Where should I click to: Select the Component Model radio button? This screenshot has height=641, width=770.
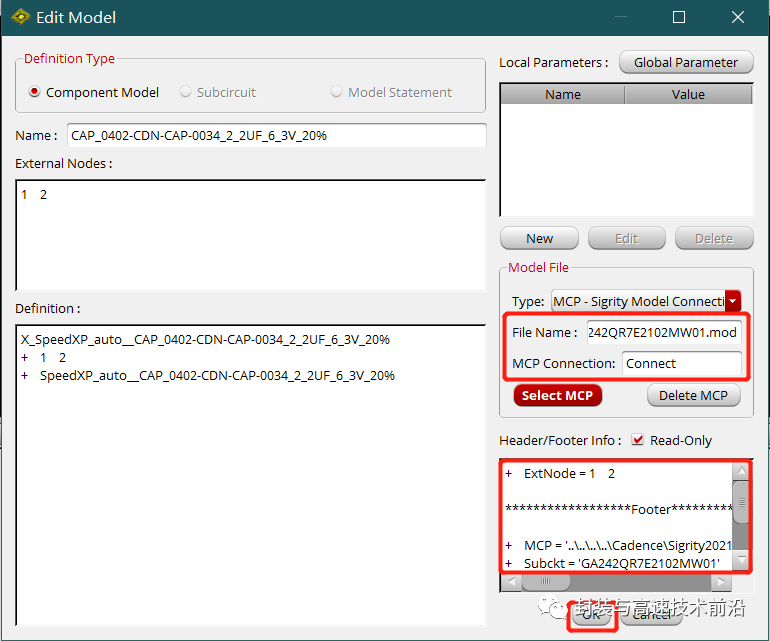coord(34,92)
